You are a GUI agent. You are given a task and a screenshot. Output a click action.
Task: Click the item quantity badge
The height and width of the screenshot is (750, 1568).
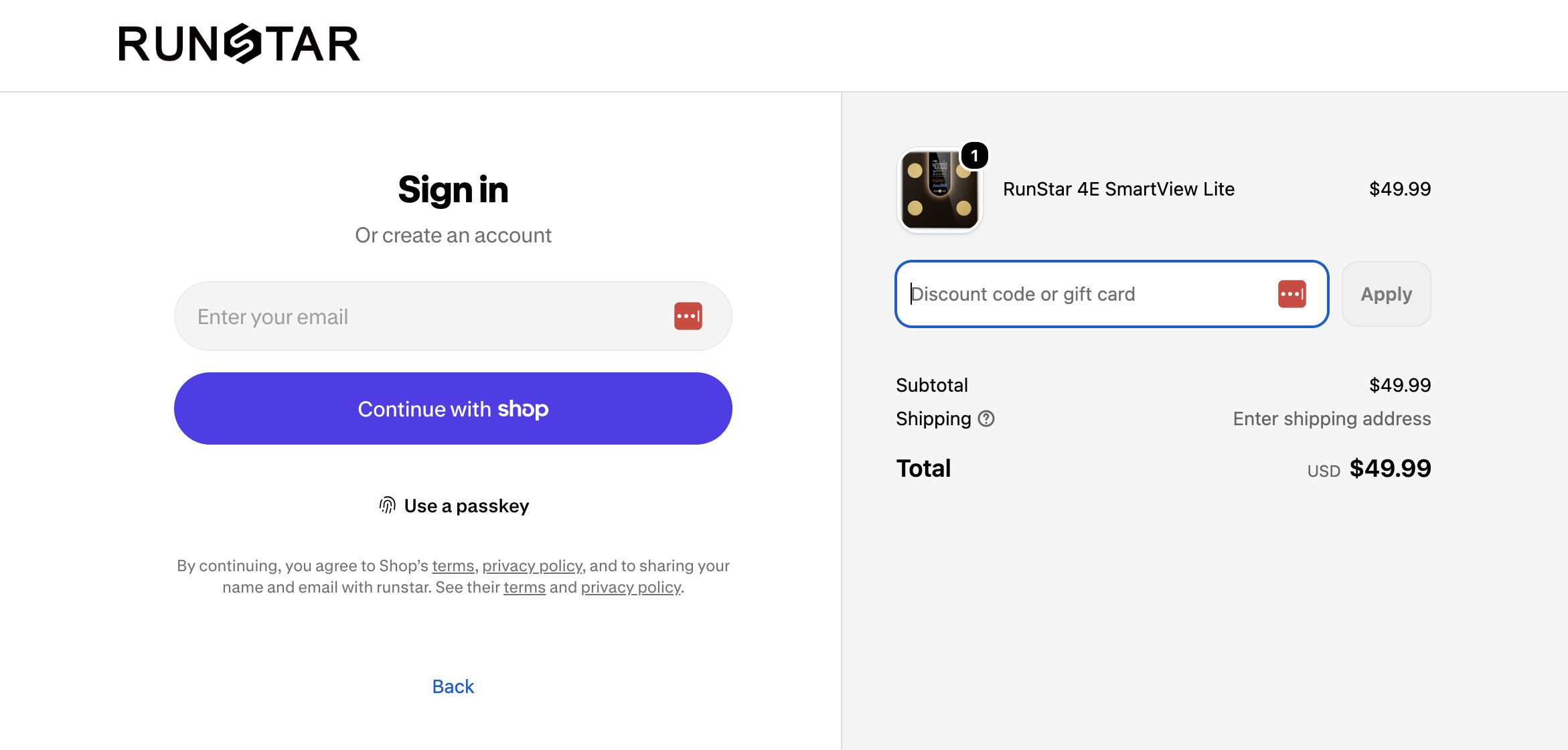point(974,155)
